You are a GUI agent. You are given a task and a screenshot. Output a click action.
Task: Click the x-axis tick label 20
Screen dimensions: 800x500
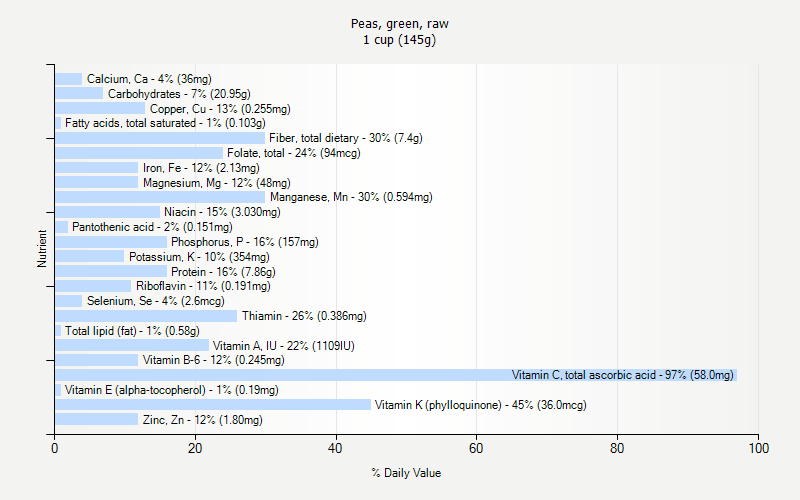(x=195, y=448)
